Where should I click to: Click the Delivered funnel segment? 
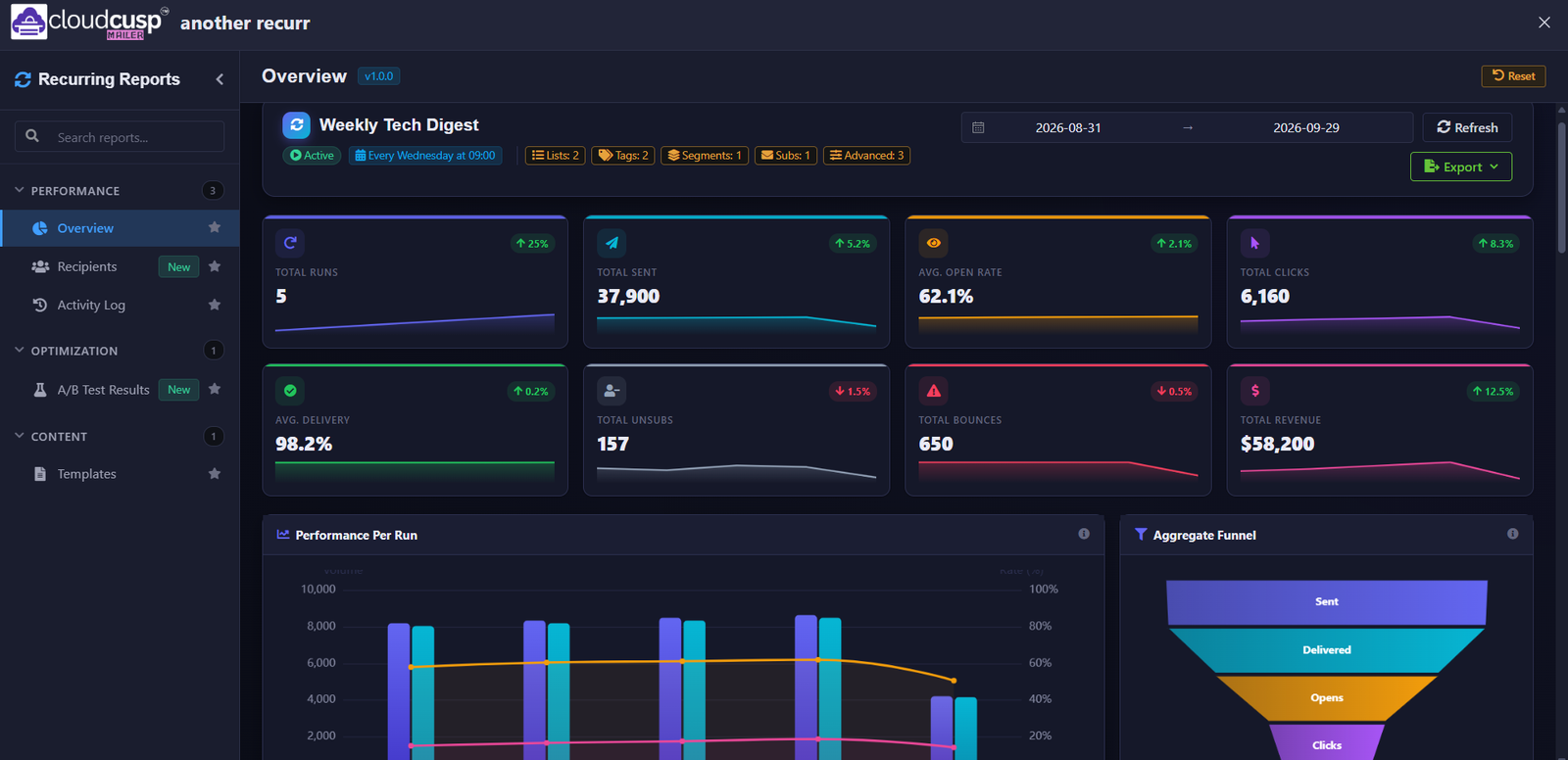tap(1327, 650)
